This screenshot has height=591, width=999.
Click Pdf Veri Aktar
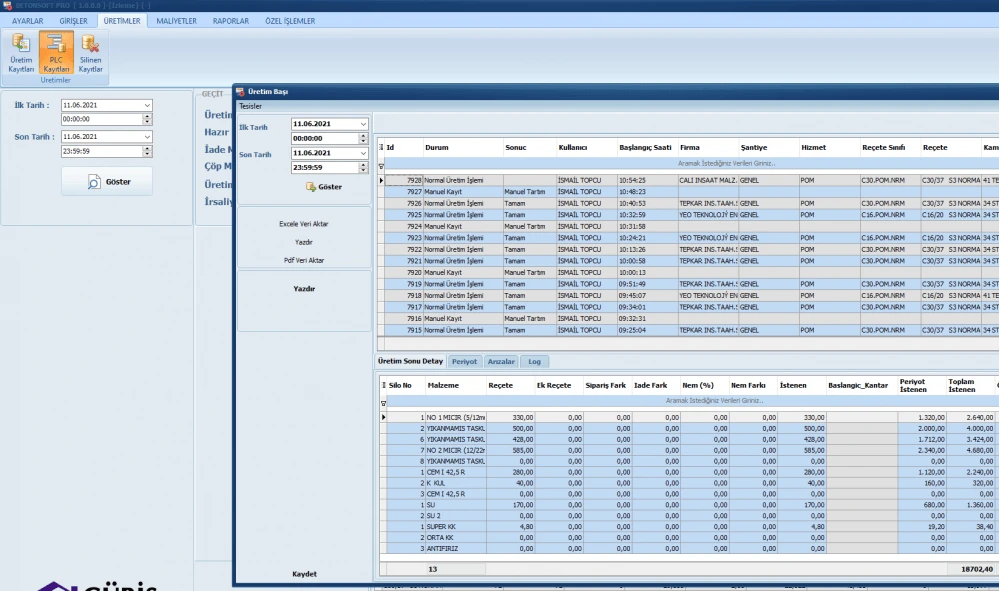pos(304,260)
